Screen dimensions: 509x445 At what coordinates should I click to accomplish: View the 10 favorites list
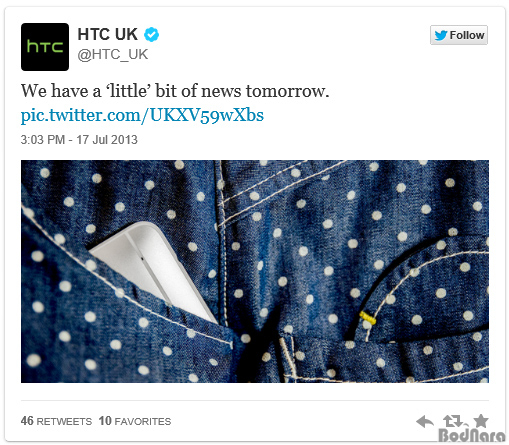pyautogui.click(x=135, y=421)
